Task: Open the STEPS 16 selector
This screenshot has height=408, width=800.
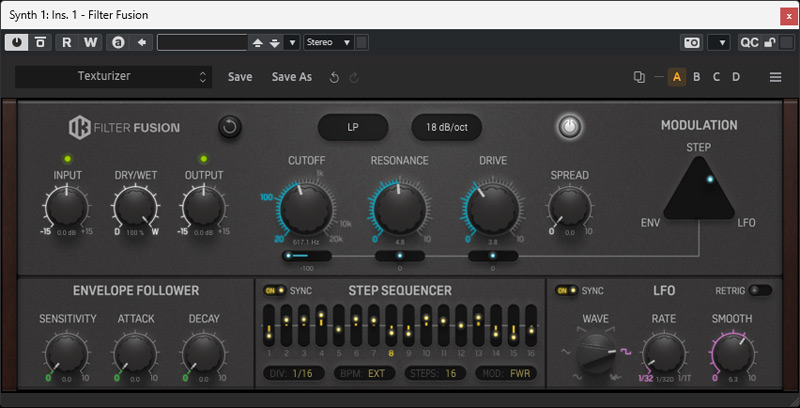Action: pyautogui.click(x=435, y=373)
